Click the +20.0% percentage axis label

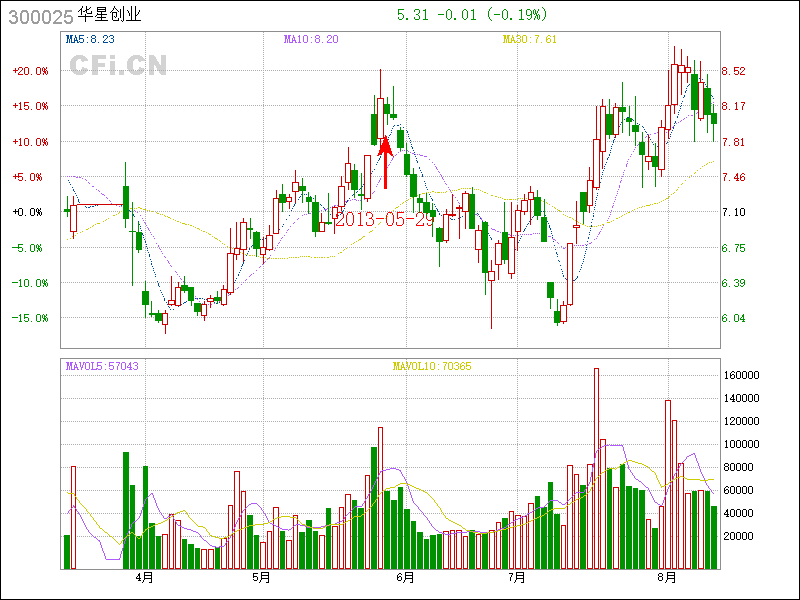[x=30, y=71]
